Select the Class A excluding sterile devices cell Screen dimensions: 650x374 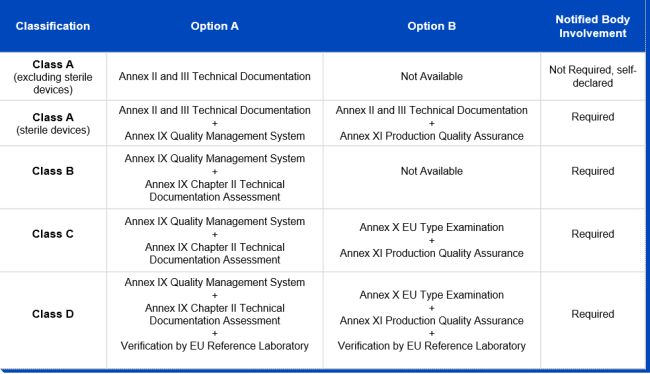tap(53, 77)
